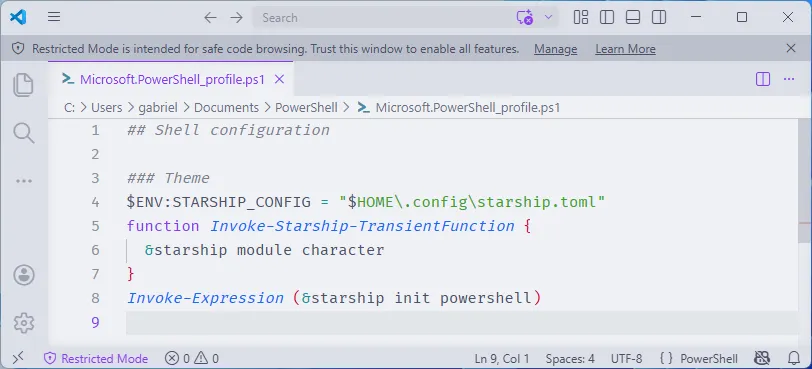The width and height of the screenshot is (812, 369).
Task: Click Restricted Mode in status bar
Action: pyautogui.click(x=96, y=359)
